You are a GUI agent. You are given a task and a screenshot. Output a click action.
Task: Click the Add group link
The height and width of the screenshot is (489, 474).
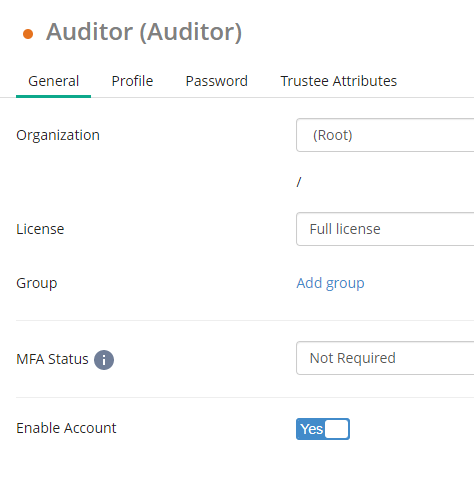pyautogui.click(x=330, y=283)
